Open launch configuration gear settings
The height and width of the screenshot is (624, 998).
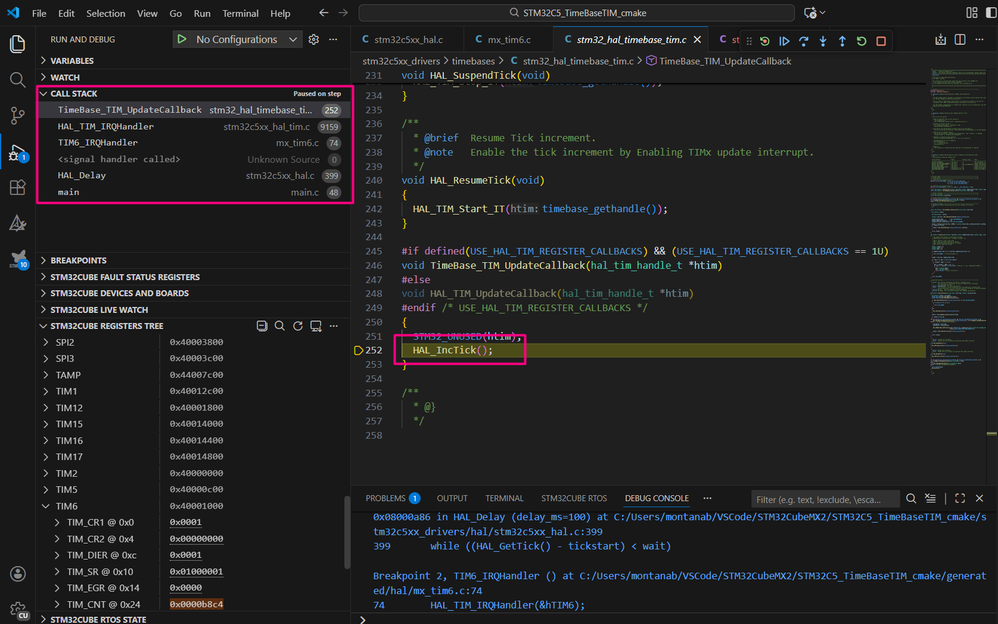click(313, 39)
